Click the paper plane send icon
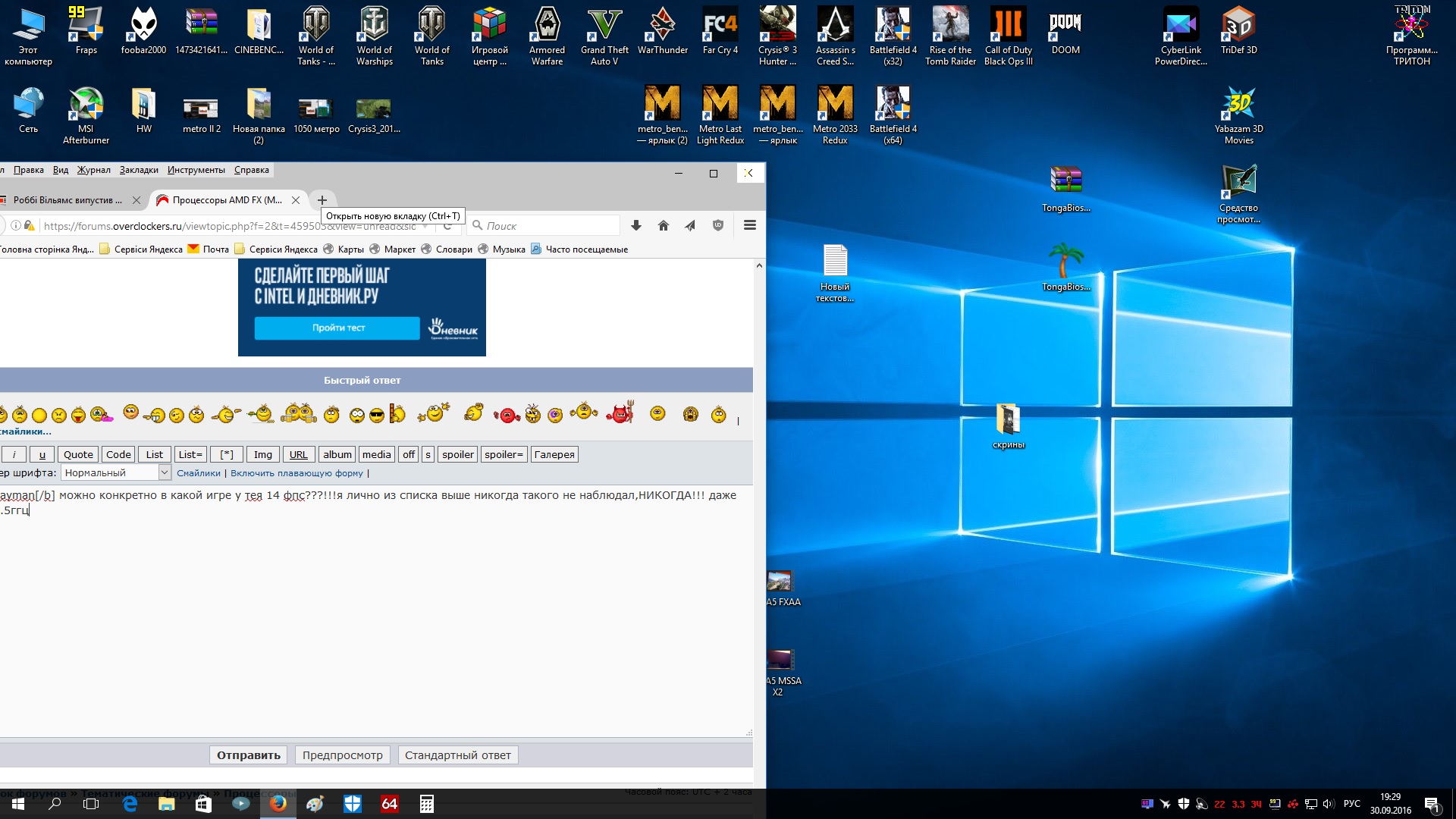This screenshot has width=1456, height=819. (690, 225)
